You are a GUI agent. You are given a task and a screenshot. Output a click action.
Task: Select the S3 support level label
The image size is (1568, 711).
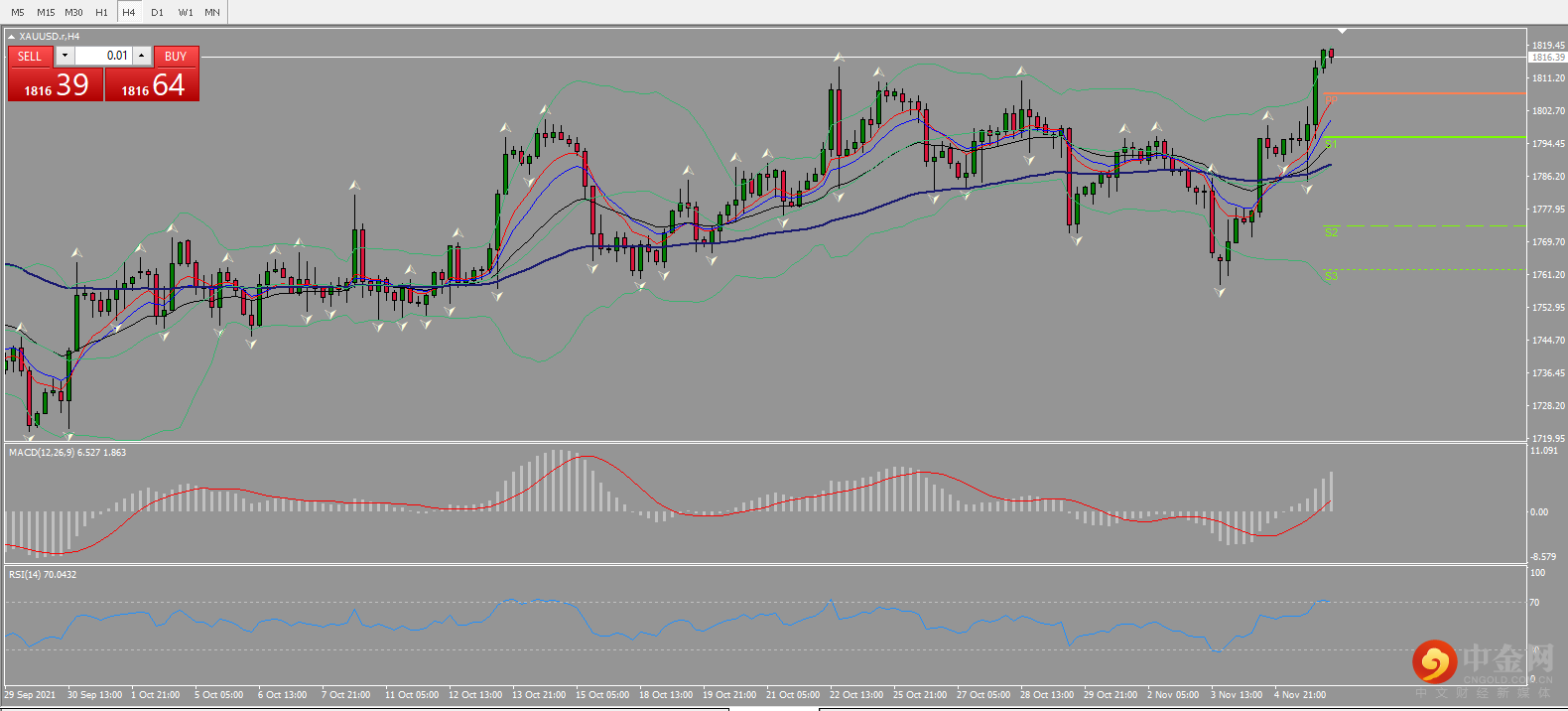(1331, 276)
